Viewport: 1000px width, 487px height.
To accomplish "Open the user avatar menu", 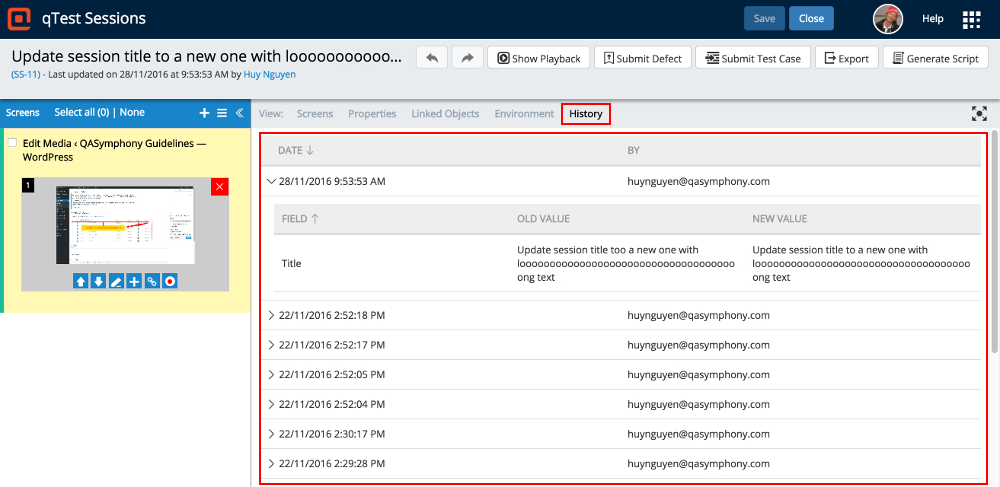I will 888,18.
